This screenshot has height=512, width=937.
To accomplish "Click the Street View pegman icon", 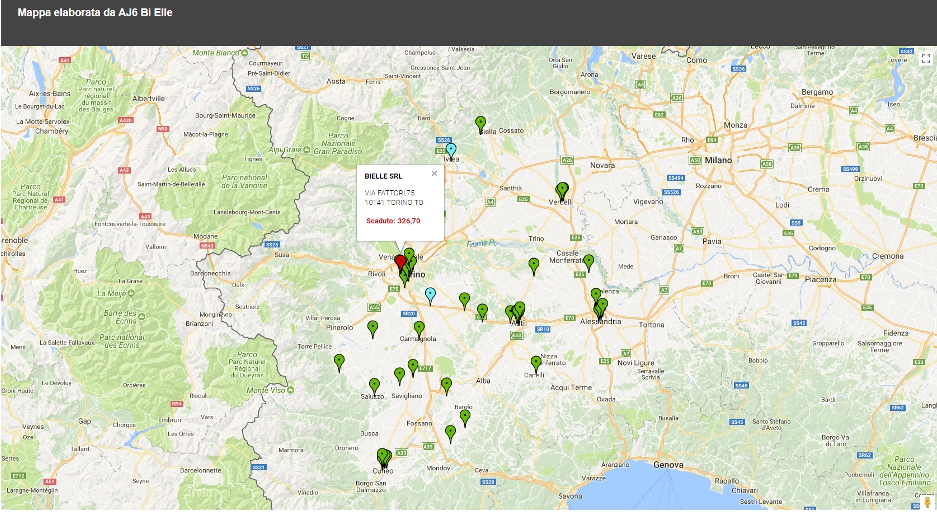I will 927,502.
